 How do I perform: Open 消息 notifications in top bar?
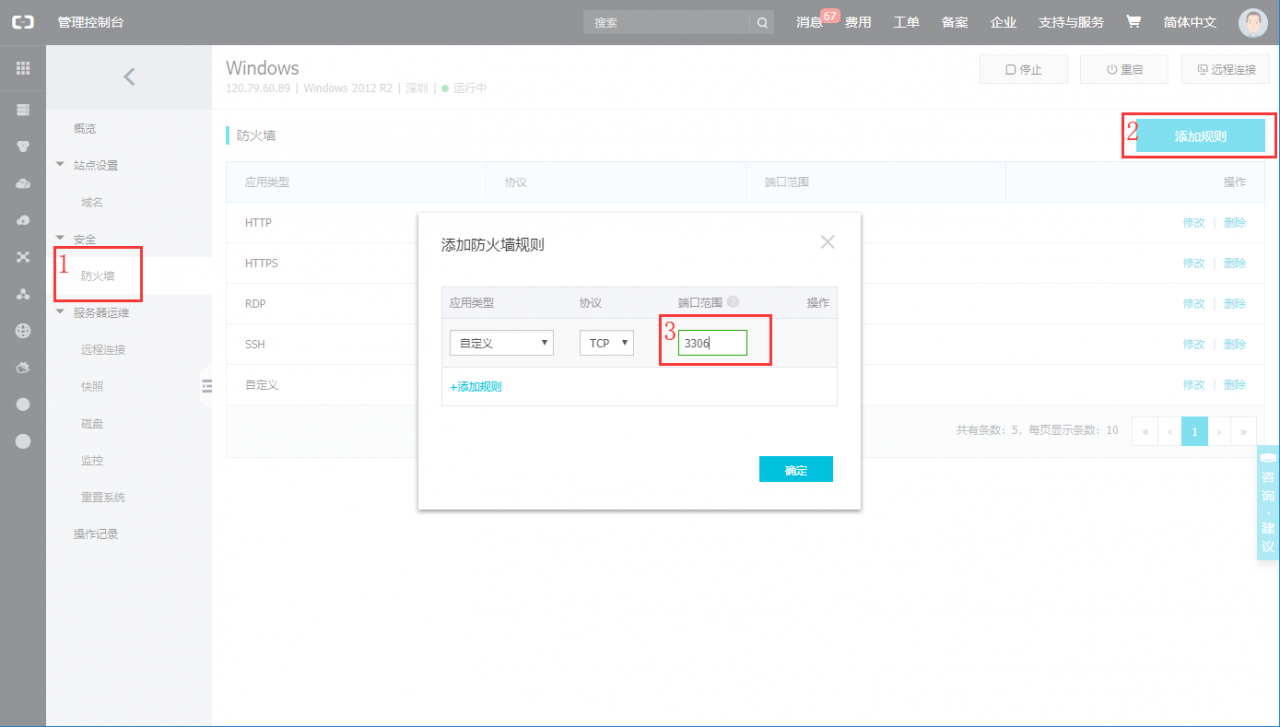(809, 22)
